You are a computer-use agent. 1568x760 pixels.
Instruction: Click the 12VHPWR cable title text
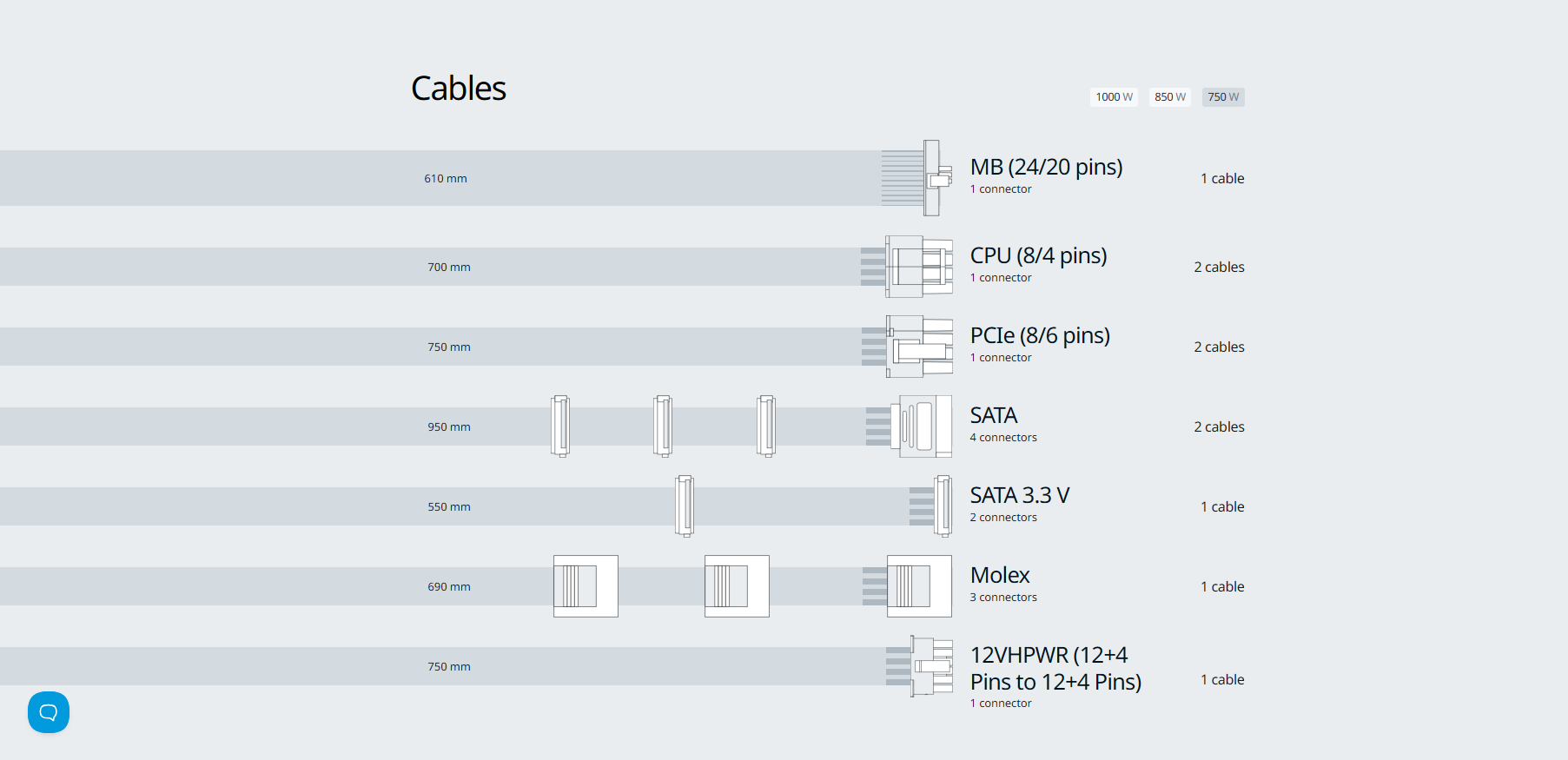point(1055,668)
